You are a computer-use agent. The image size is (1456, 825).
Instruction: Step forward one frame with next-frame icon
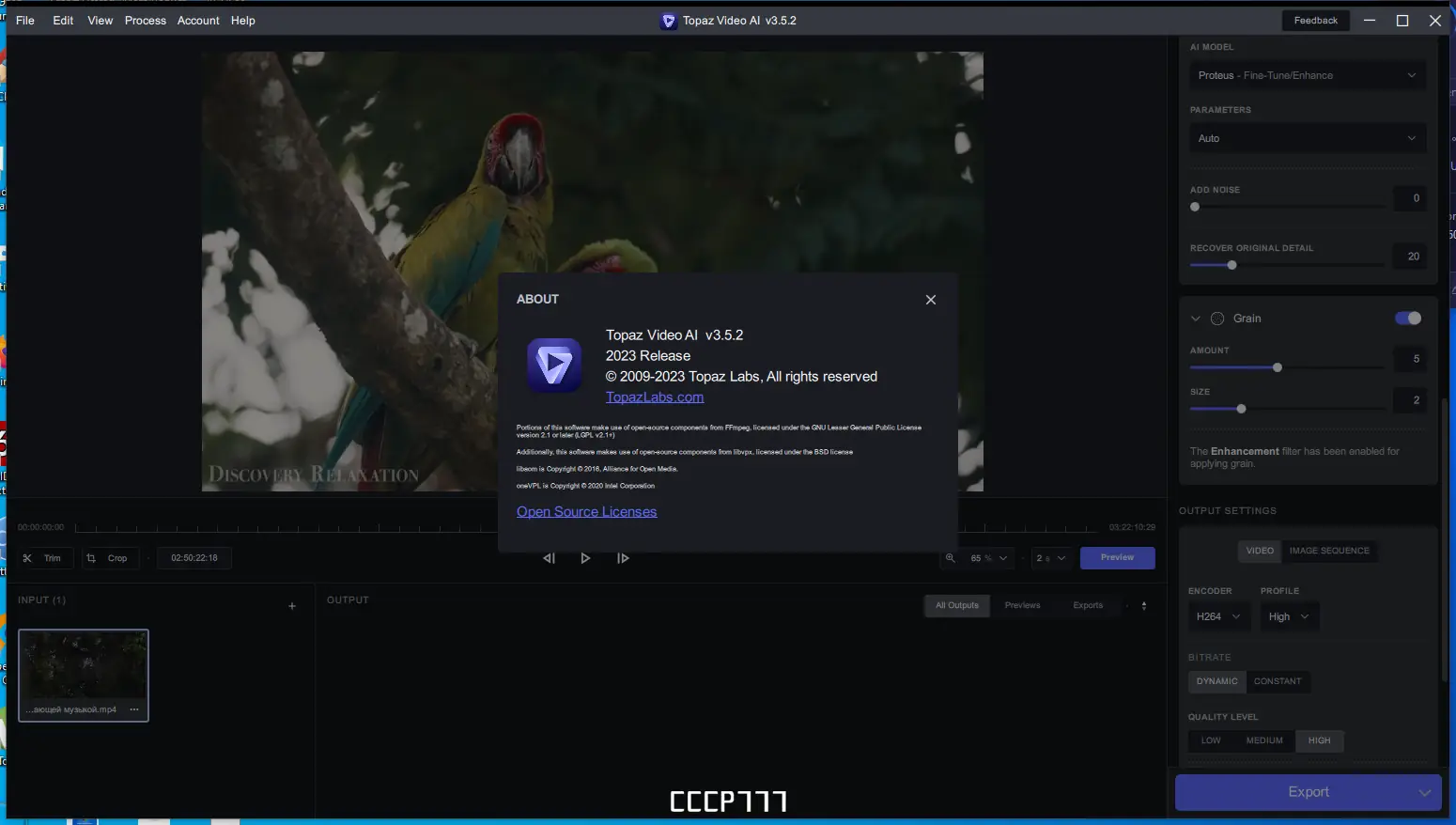tap(623, 557)
